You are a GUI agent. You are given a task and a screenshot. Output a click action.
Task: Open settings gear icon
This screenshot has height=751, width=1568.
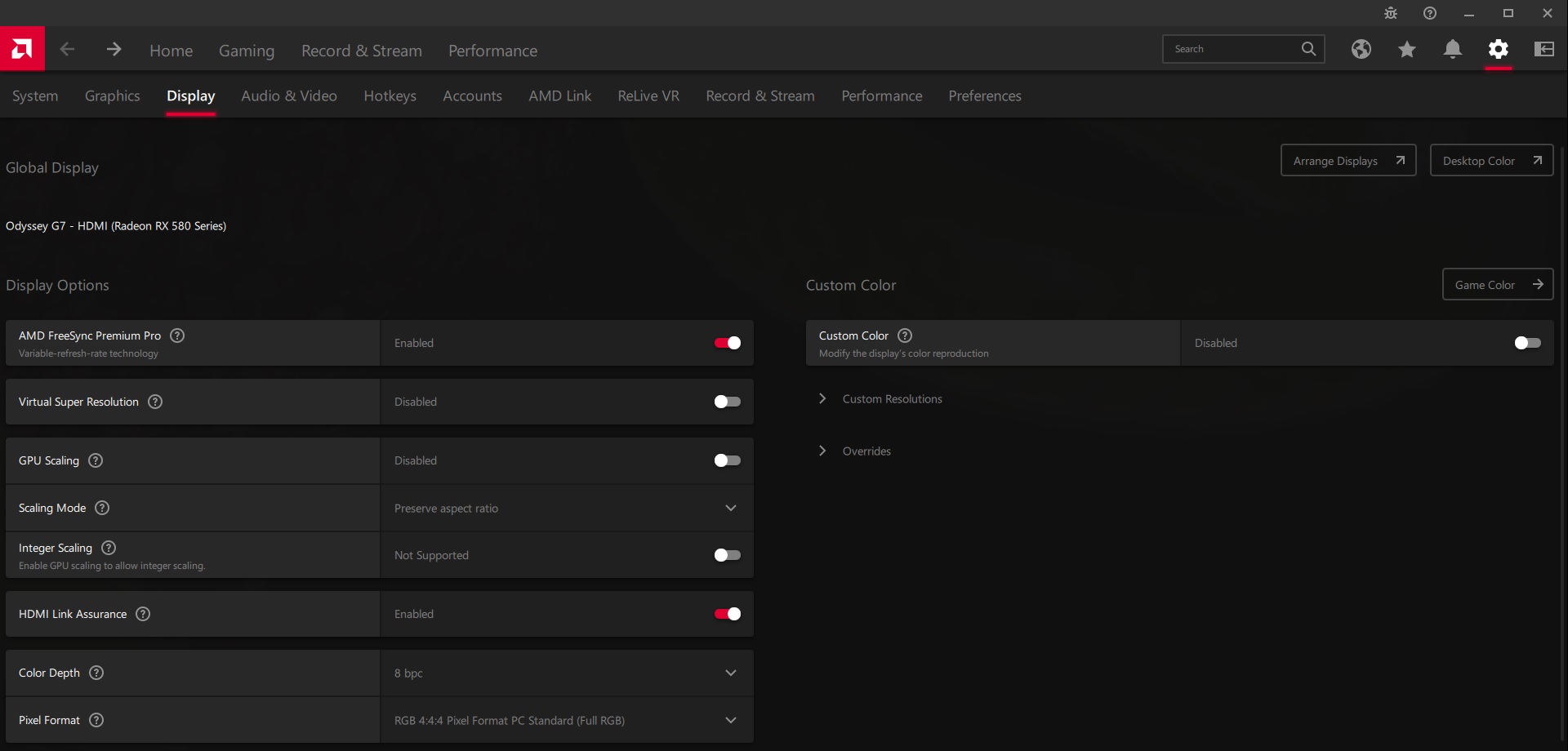[x=1499, y=49]
